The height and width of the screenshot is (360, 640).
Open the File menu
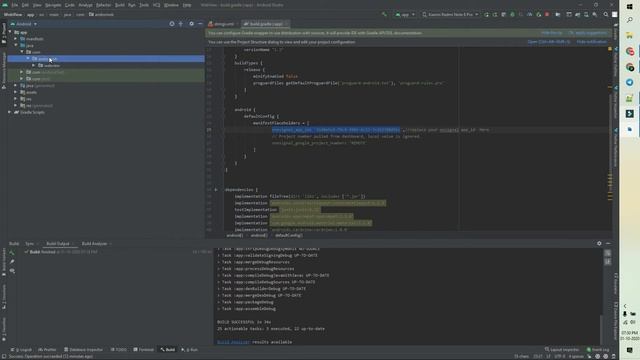[x=15, y=5]
